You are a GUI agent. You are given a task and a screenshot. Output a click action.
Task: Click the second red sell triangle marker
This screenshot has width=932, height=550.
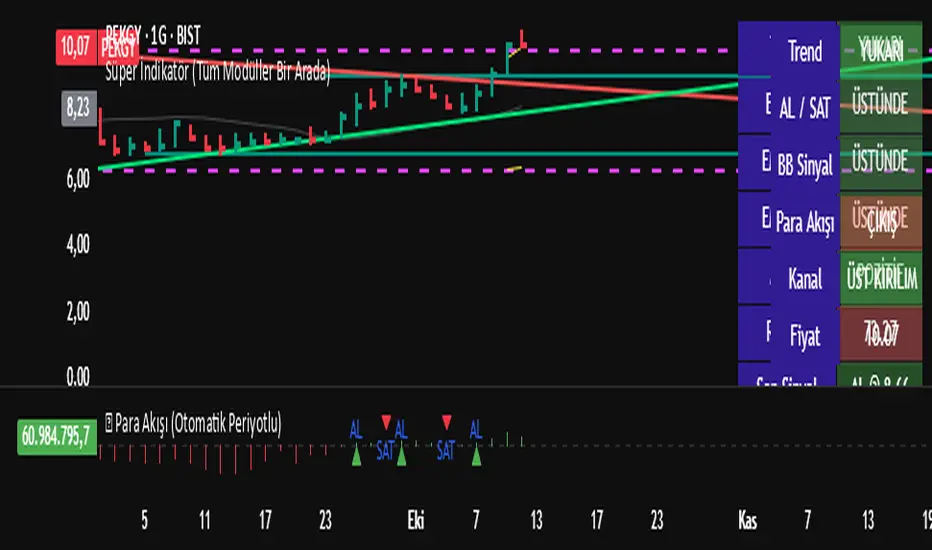[x=447, y=422]
